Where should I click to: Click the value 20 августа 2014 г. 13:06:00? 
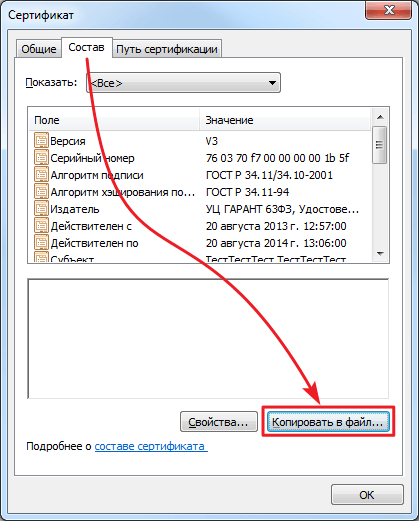click(276, 243)
